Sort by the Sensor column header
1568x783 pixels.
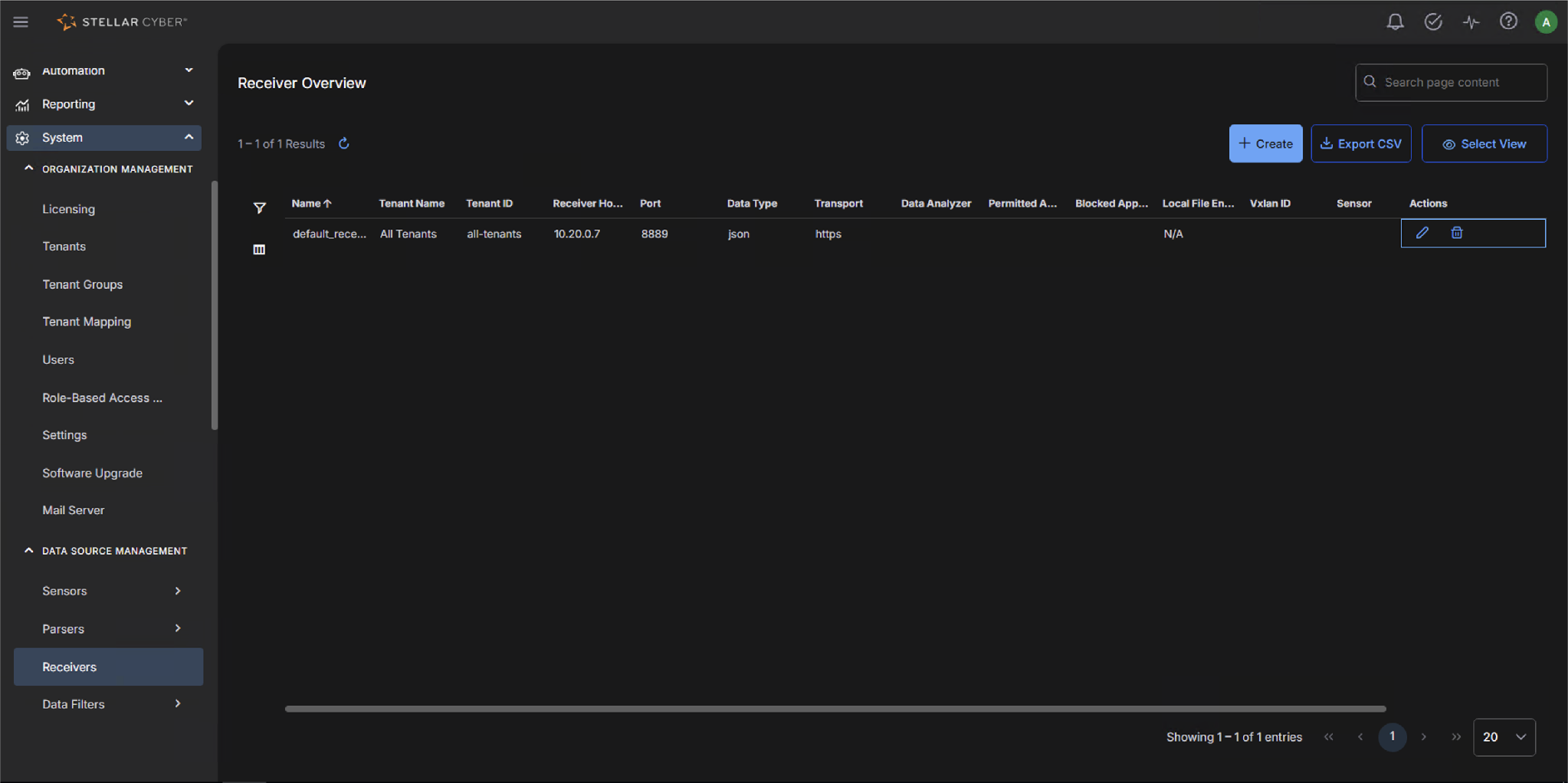point(1353,204)
